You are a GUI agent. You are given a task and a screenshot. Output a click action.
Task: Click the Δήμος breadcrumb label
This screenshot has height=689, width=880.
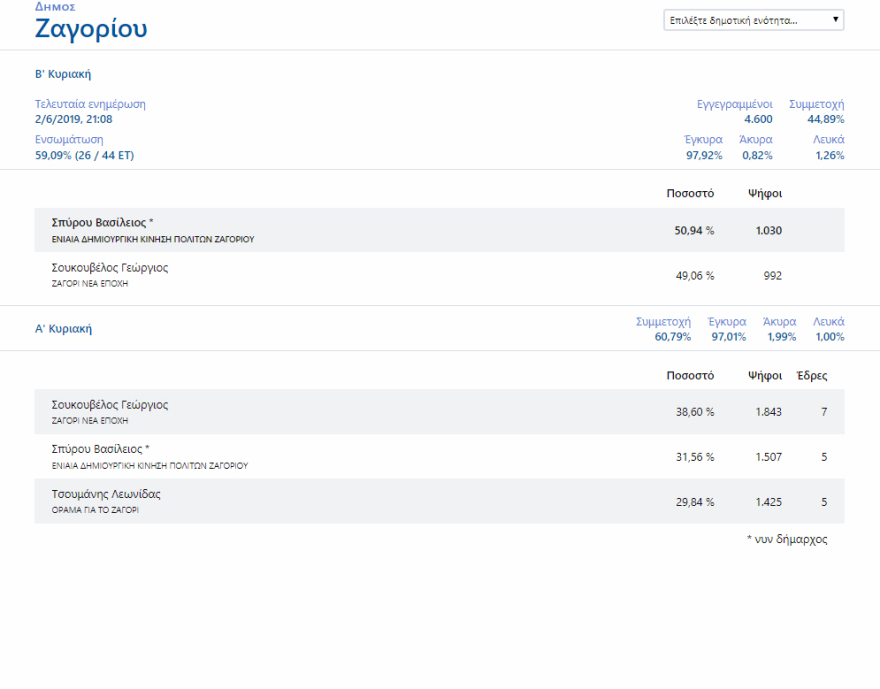(x=55, y=6)
